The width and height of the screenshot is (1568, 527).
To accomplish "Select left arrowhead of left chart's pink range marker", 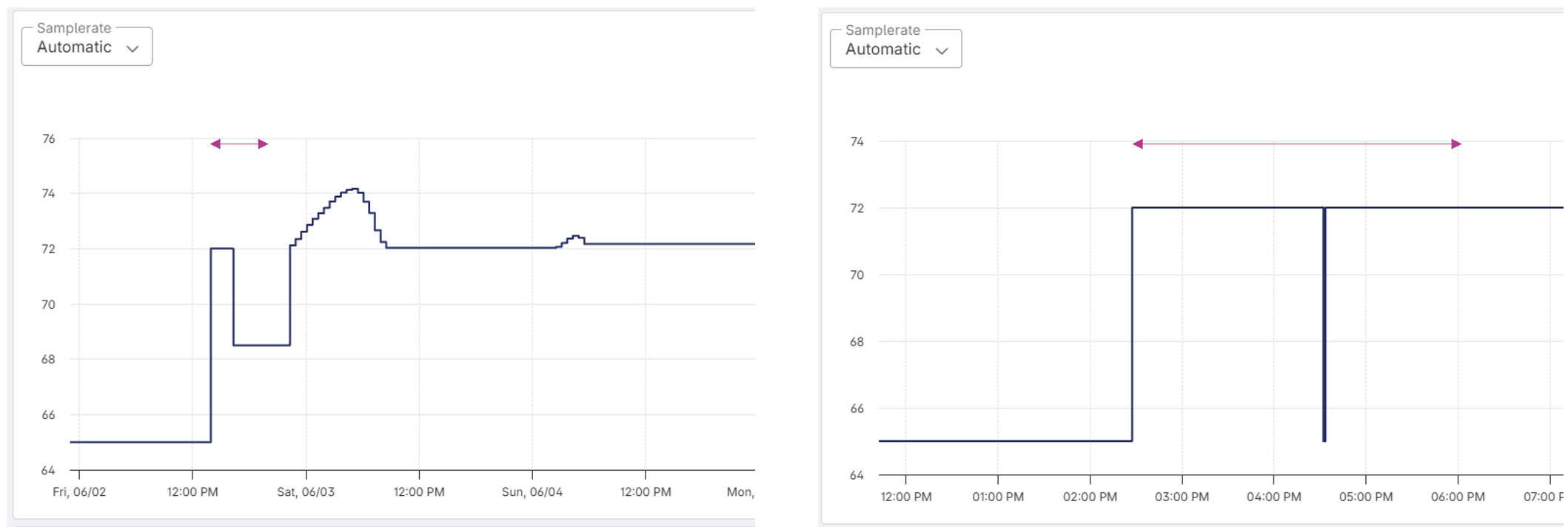I will (x=215, y=144).
